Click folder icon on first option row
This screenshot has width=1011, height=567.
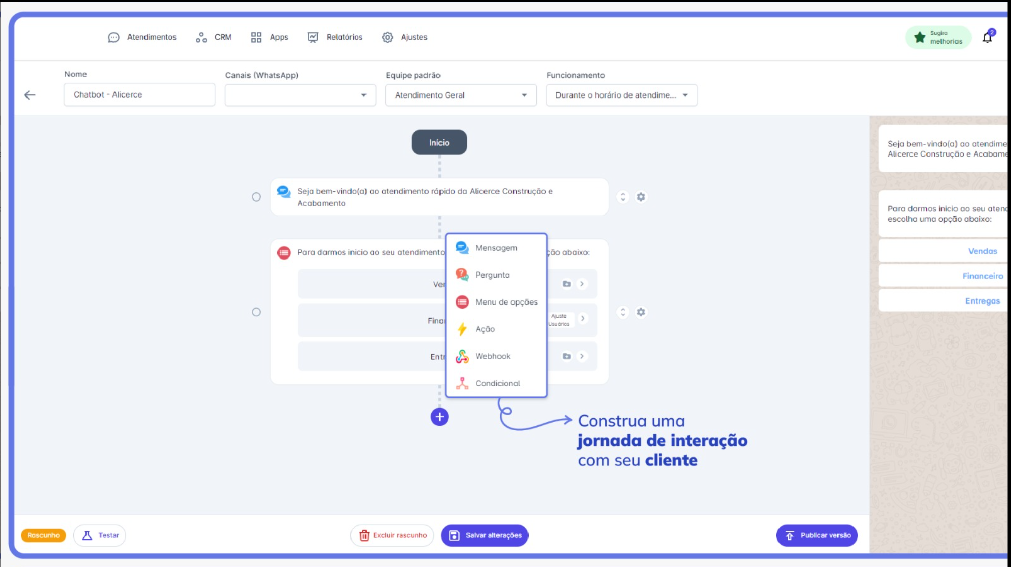click(x=566, y=284)
